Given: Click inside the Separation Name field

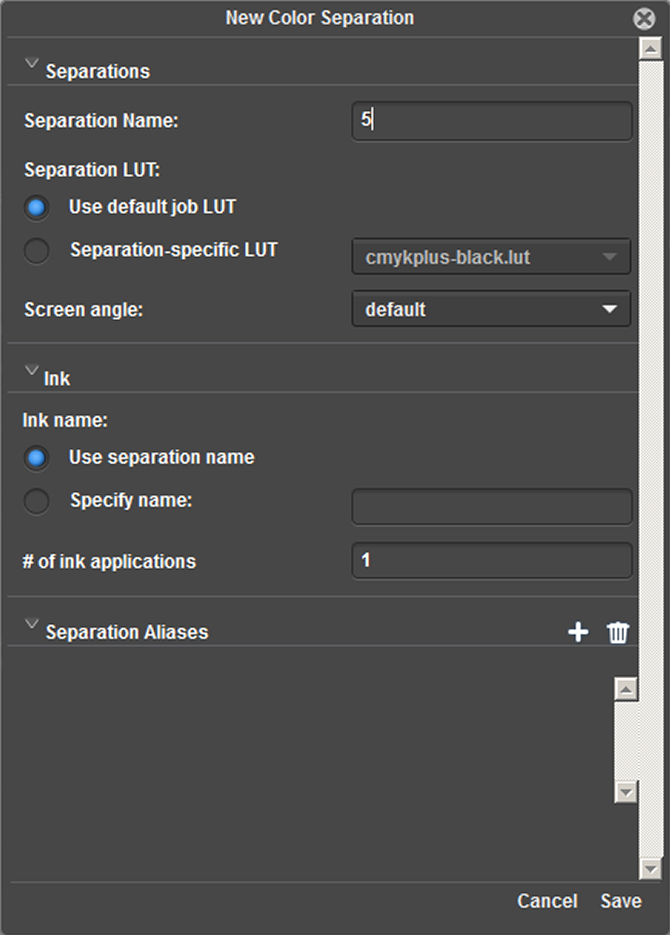Looking at the screenshot, I should click(x=490, y=120).
